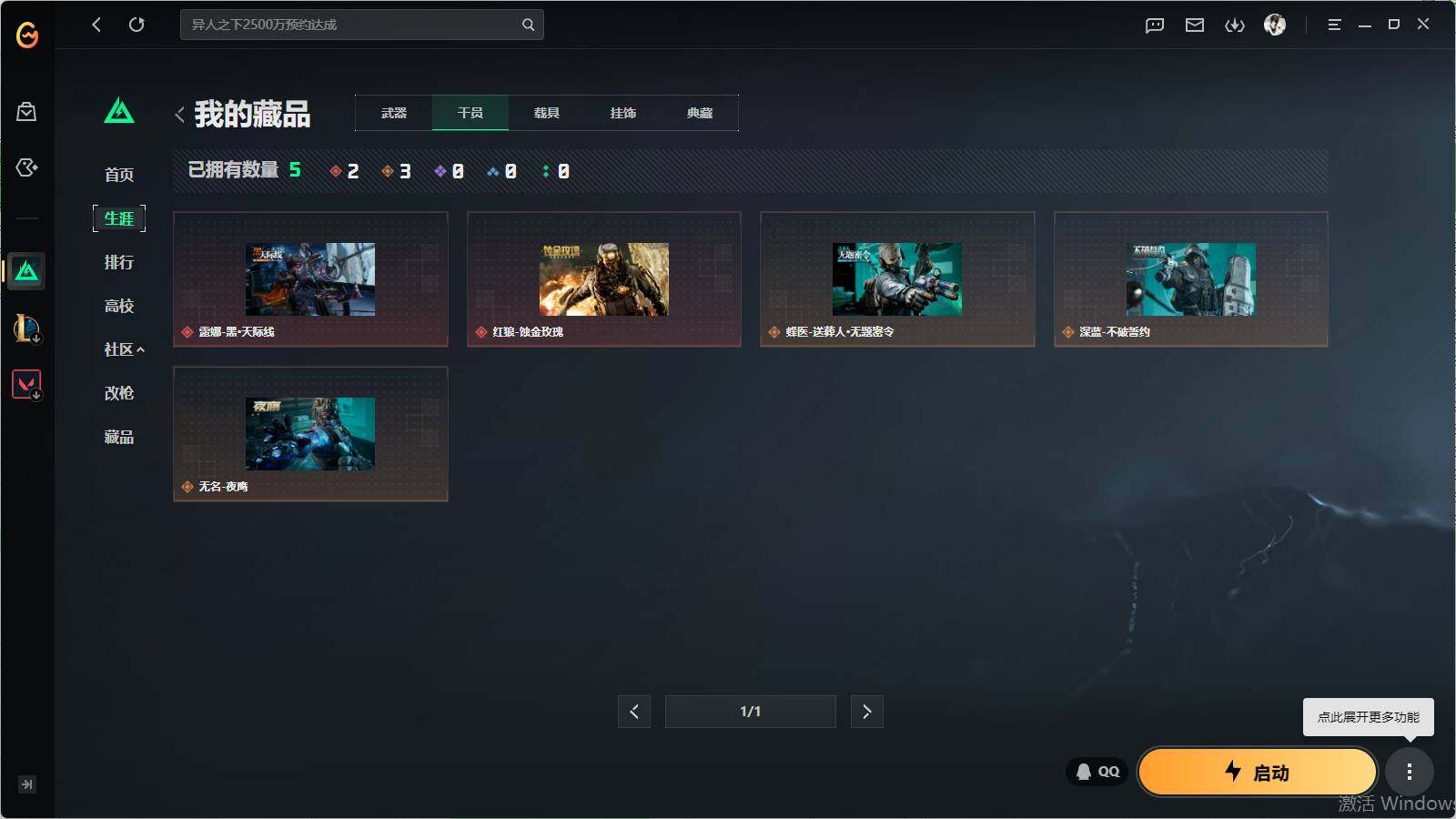Select the League of Legends sidebar icon
1456x819 pixels.
26,328
